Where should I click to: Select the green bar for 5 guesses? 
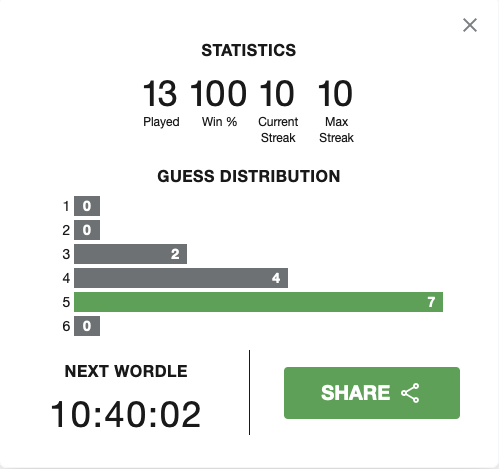click(258, 302)
